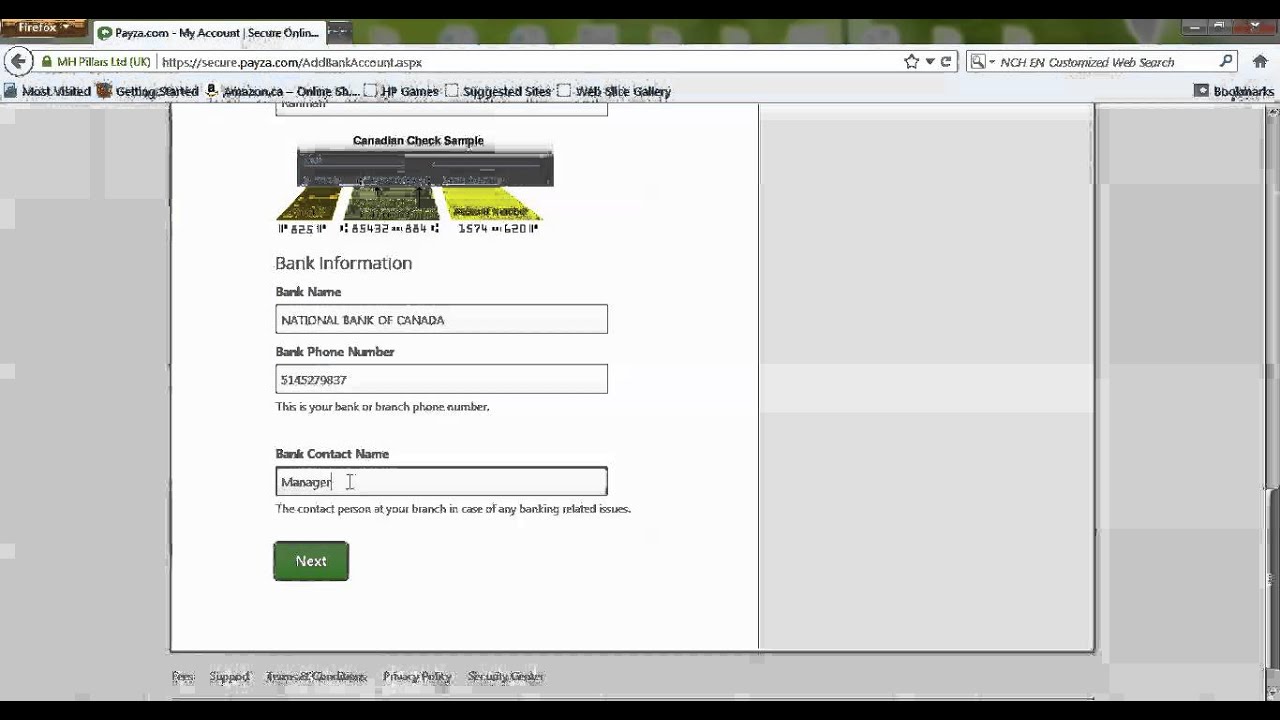The height and width of the screenshot is (720, 1280).
Task: Go back to the previous page
Action: click(18, 62)
